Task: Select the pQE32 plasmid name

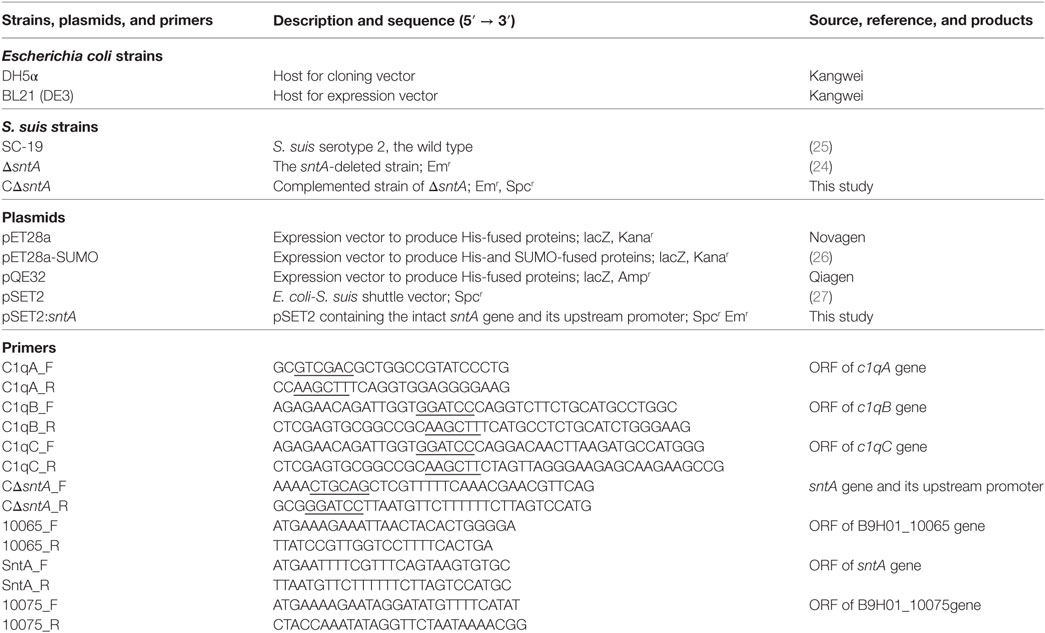Action: pos(23,277)
